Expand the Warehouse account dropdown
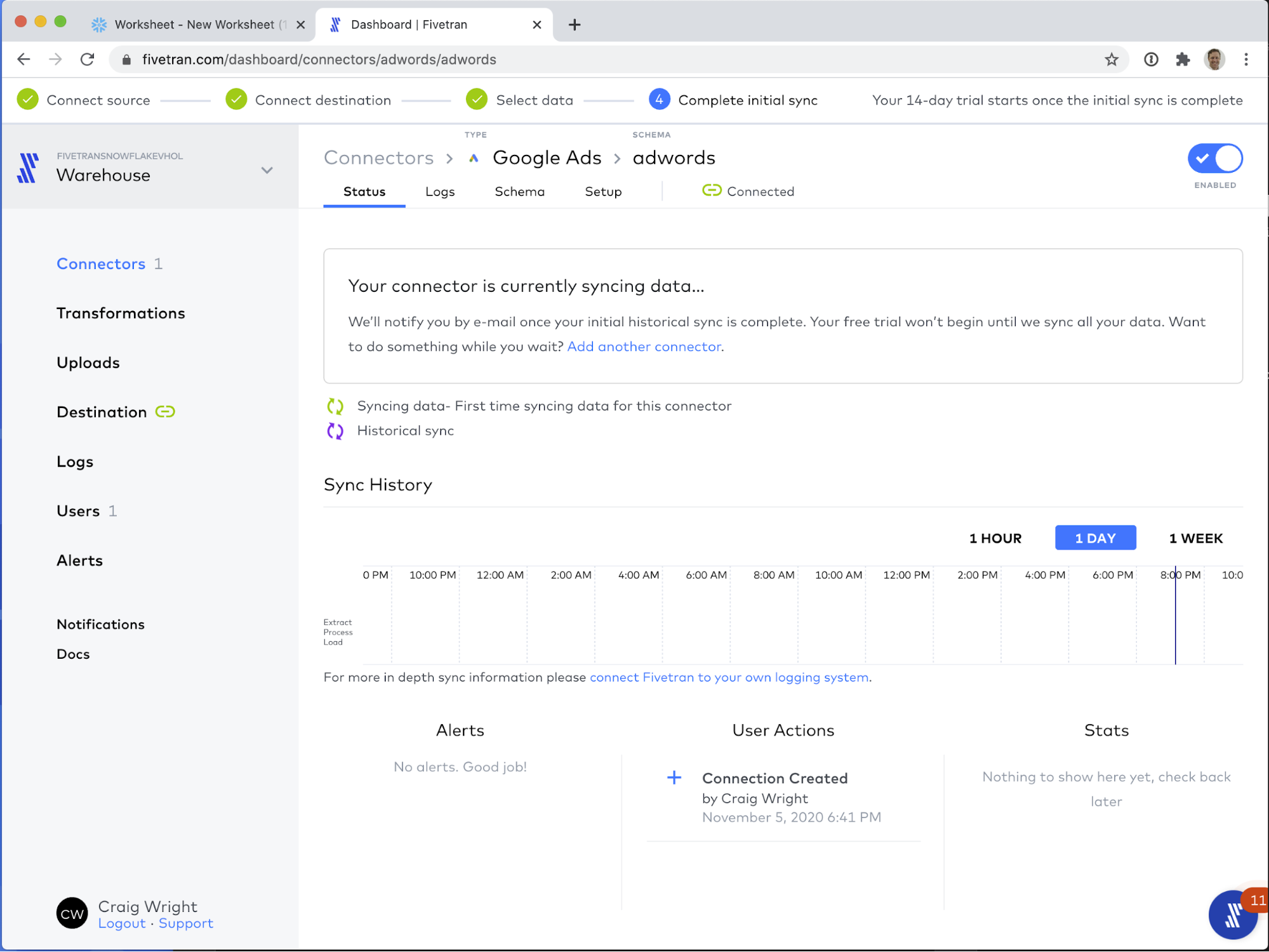The image size is (1269, 952). 267,170
